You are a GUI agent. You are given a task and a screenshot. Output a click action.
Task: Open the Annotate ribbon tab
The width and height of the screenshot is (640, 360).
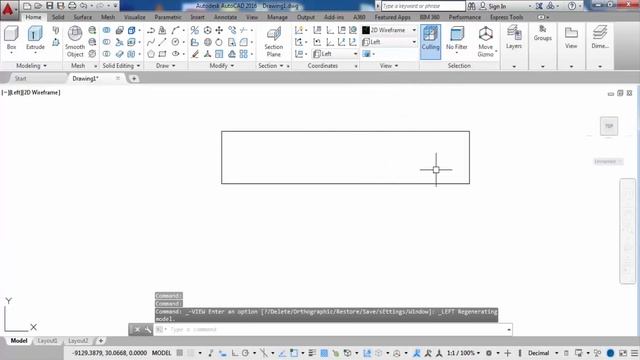[225, 17]
